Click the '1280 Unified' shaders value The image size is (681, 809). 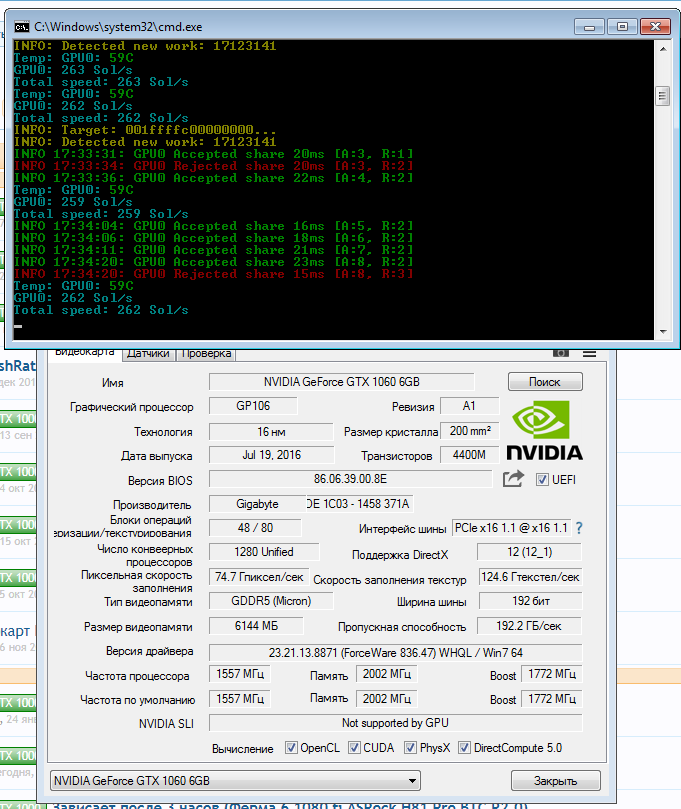pyautogui.click(x=264, y=552)
